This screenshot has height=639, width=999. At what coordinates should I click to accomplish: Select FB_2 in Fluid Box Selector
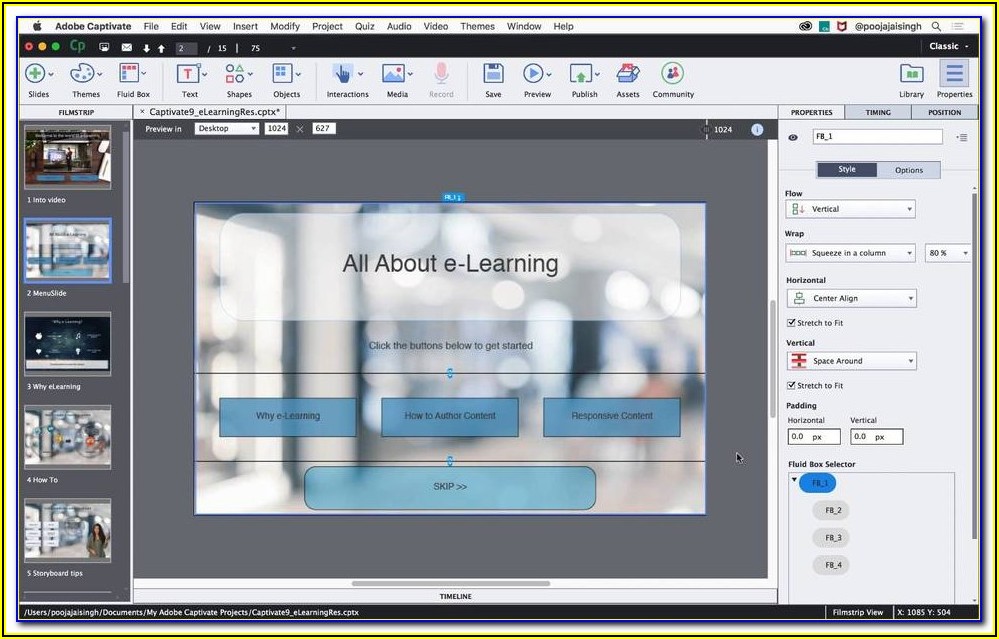pyautogui.click(x=832, y=510)
